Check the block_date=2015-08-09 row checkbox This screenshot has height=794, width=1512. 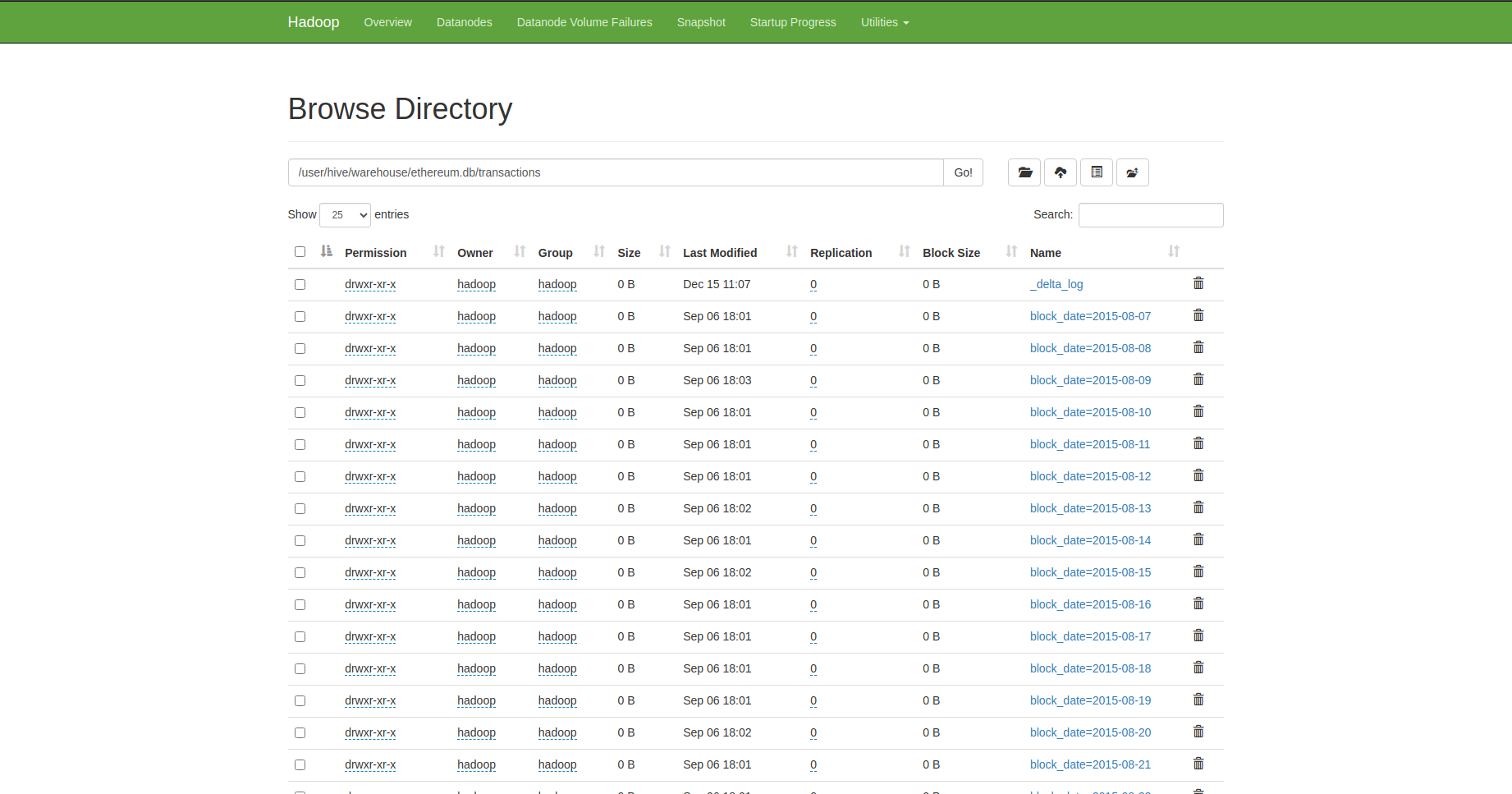[300, 380]
